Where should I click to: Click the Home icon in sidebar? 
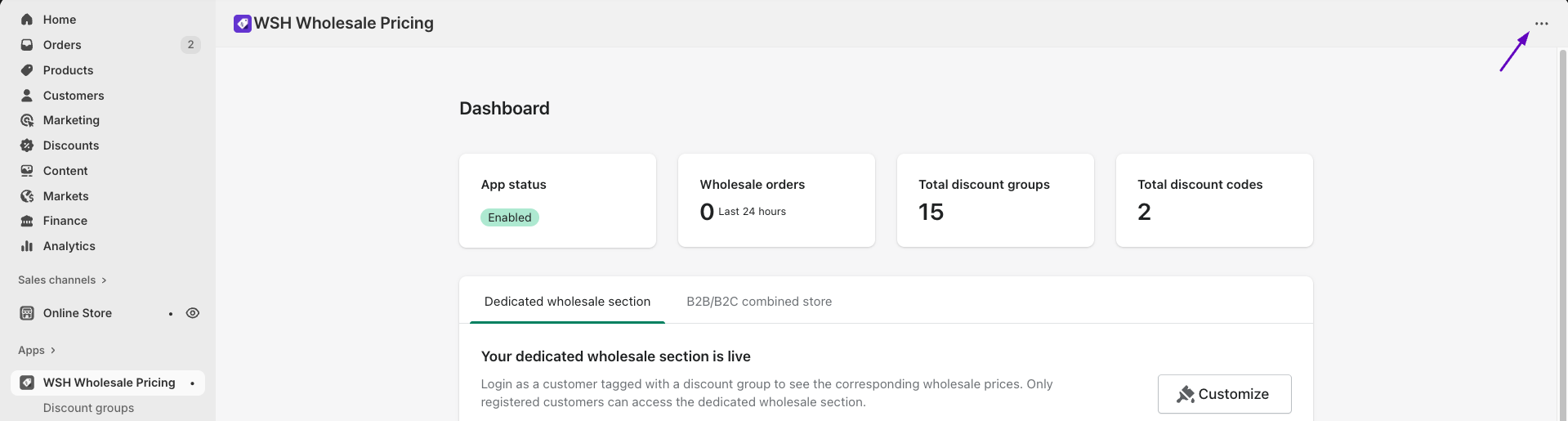pos(27,20)
